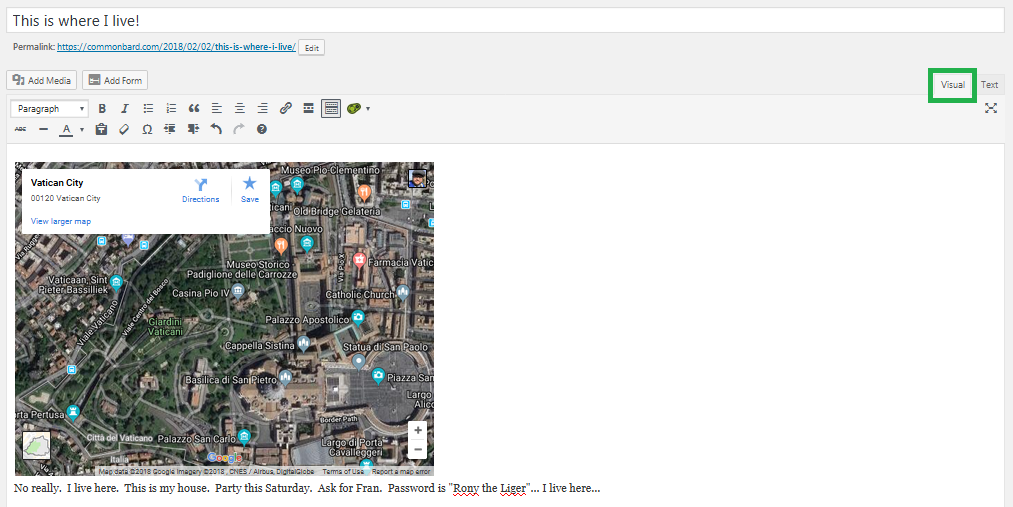Align text center
Viewport: 1013px width, 507px height.
pos(240,109)
